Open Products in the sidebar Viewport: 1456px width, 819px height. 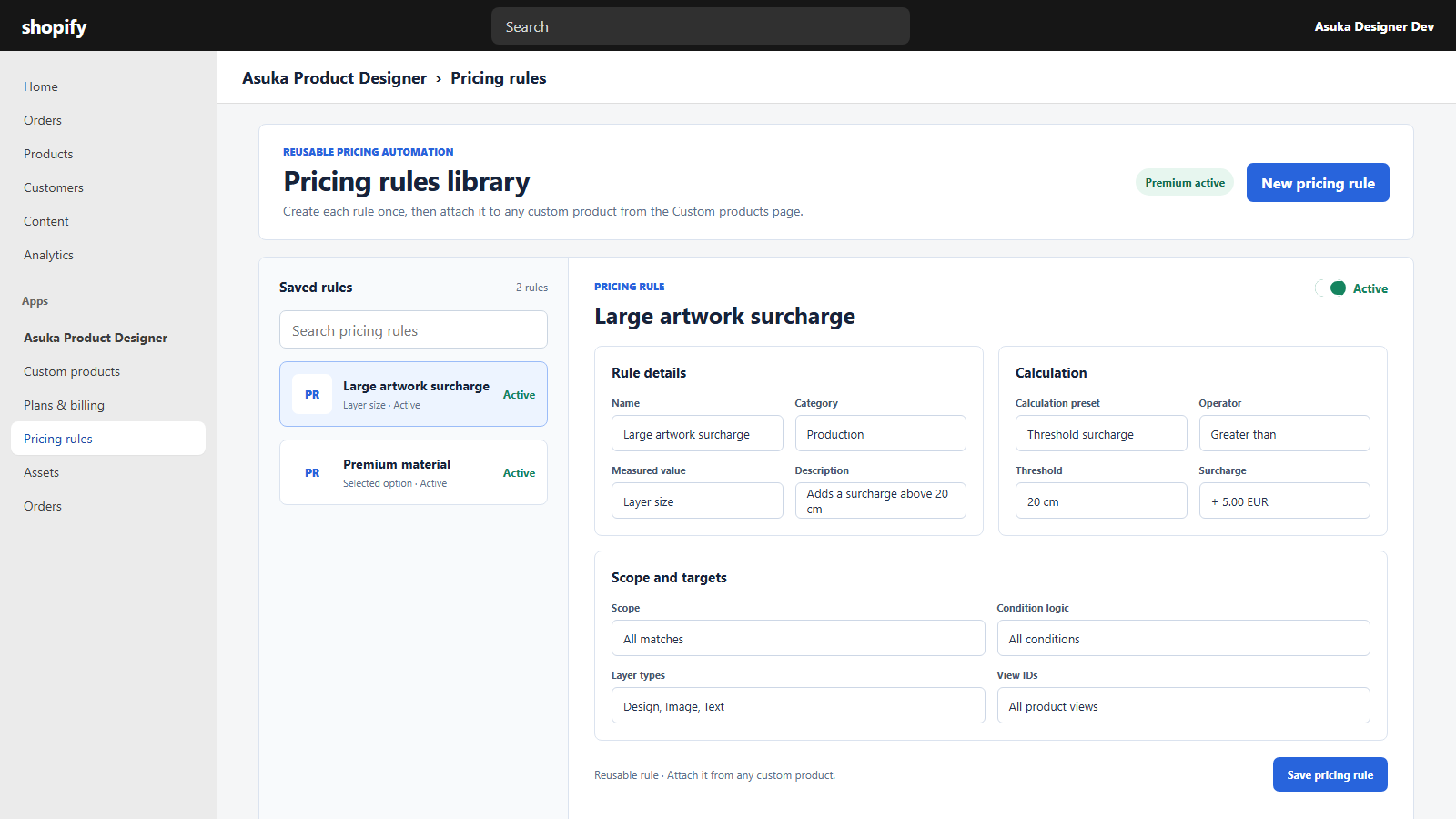pyautogui.click(x=108, y=154)
